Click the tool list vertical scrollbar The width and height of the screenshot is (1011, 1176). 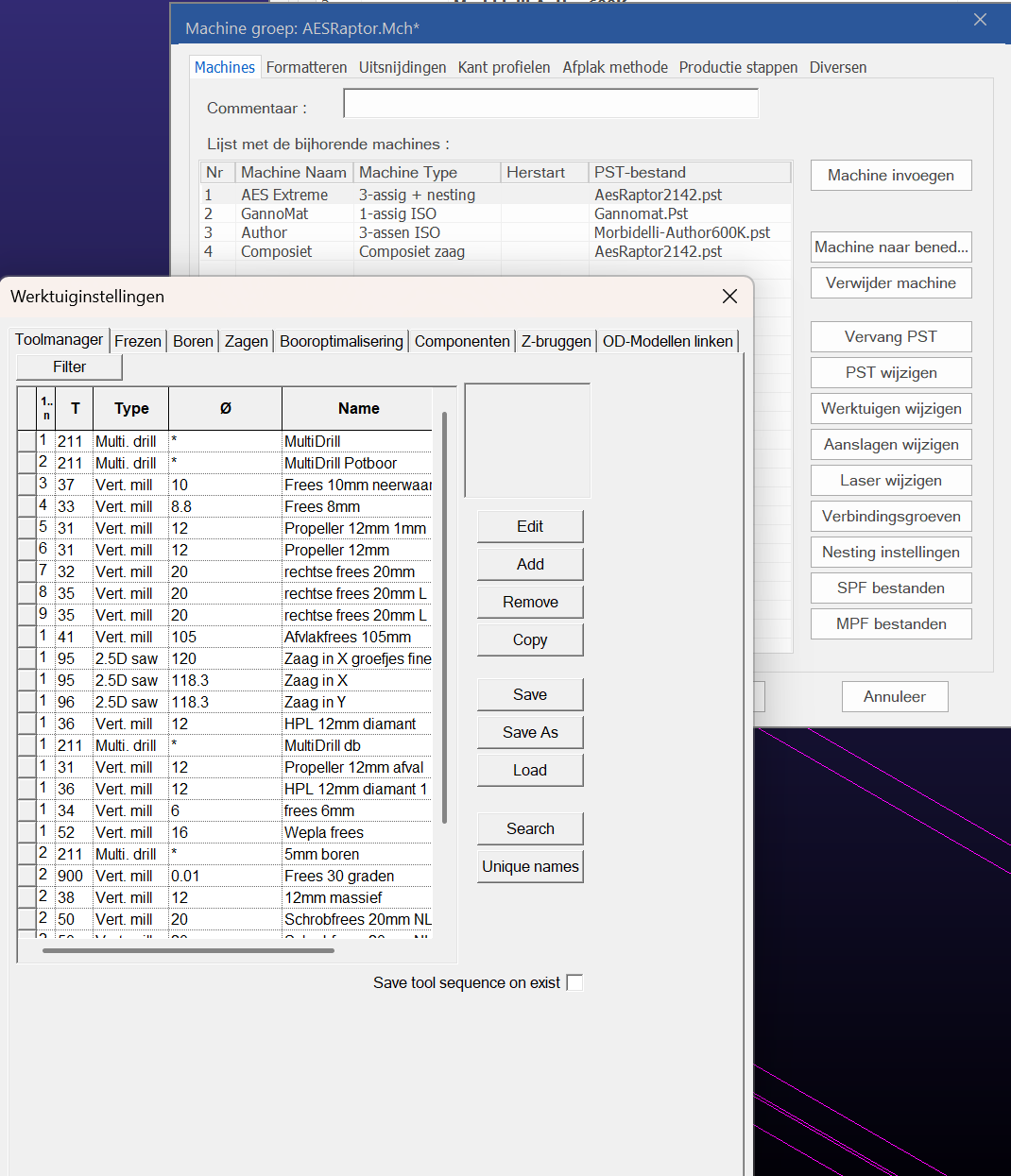[444, 614]
